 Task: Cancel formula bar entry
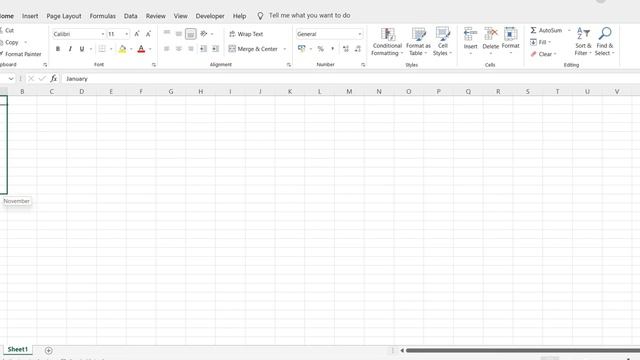31,78
